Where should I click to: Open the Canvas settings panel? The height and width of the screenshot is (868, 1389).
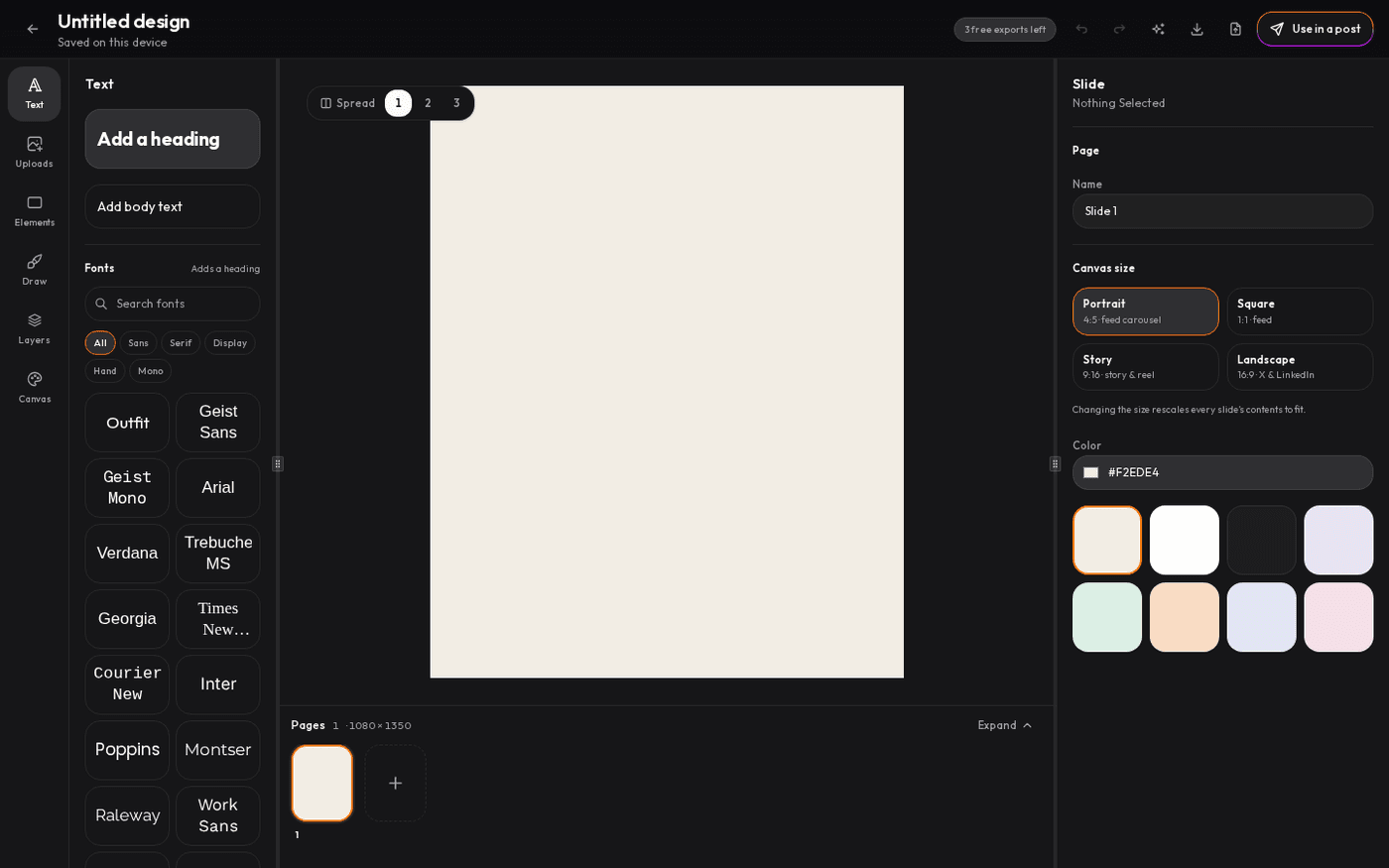(x=35, y=387)
